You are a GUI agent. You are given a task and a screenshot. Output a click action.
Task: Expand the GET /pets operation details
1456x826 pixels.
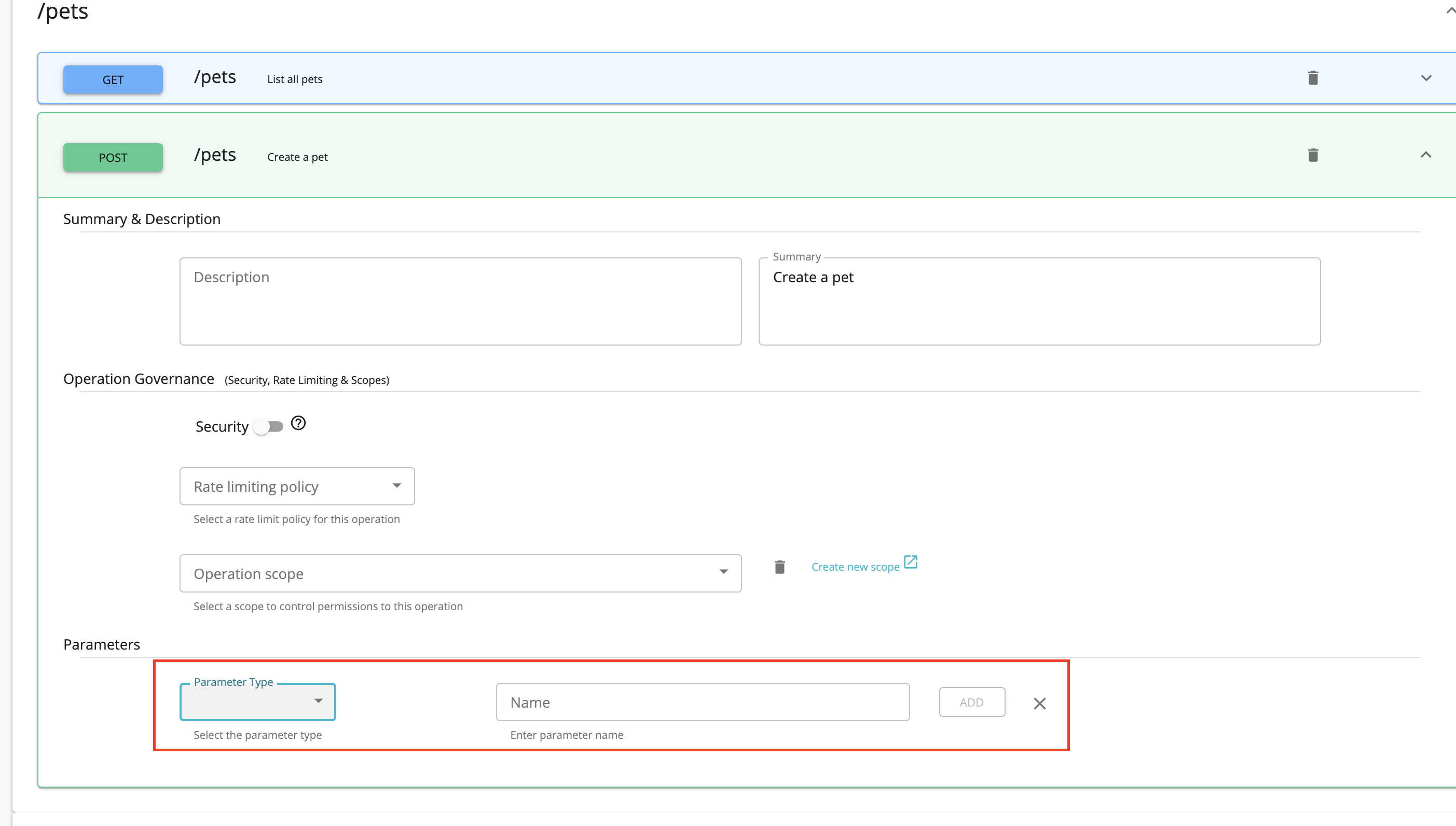[1426, 78]
